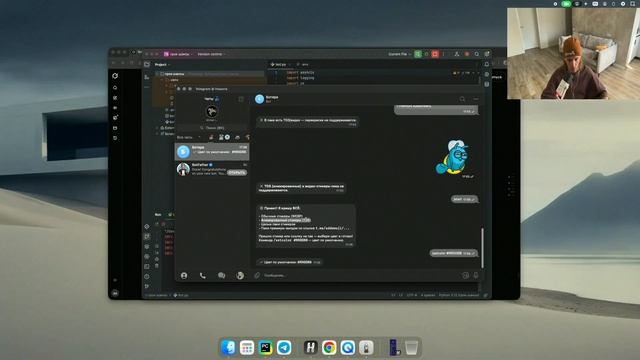Click the '/setcolor' sent message bubble
Viewport: 640px width, 360px height.
coord(453,253)
